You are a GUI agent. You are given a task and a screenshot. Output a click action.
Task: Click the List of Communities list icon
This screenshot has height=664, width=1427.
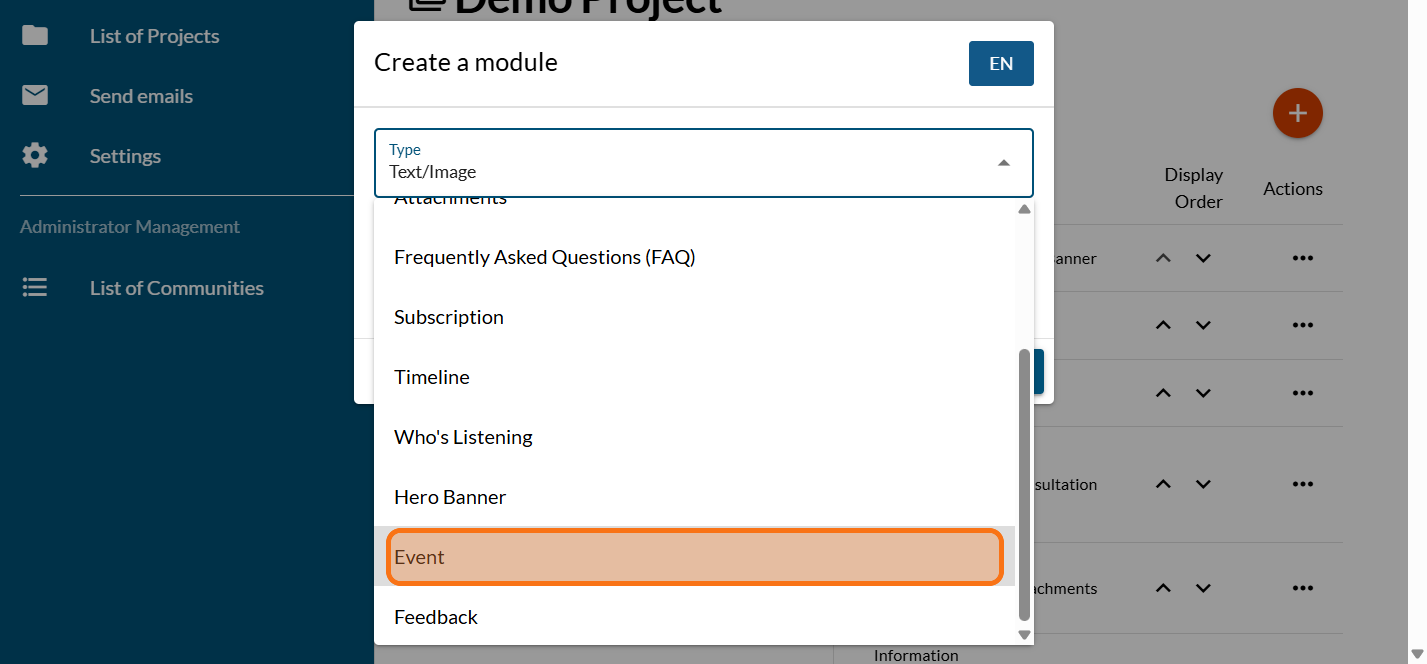click(35, 288)
